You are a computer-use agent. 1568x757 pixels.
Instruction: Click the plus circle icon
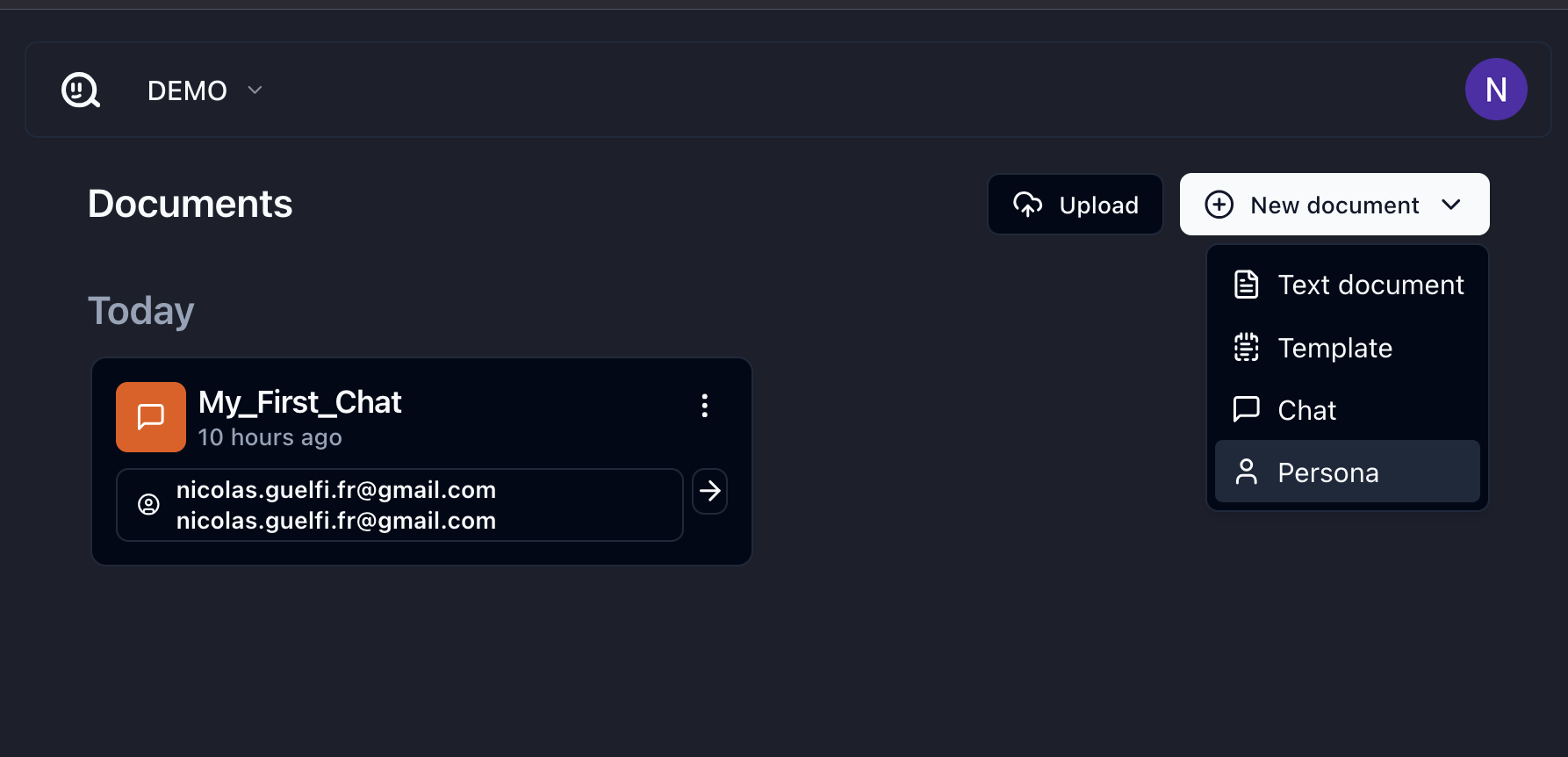click(x=1219, y=205)
